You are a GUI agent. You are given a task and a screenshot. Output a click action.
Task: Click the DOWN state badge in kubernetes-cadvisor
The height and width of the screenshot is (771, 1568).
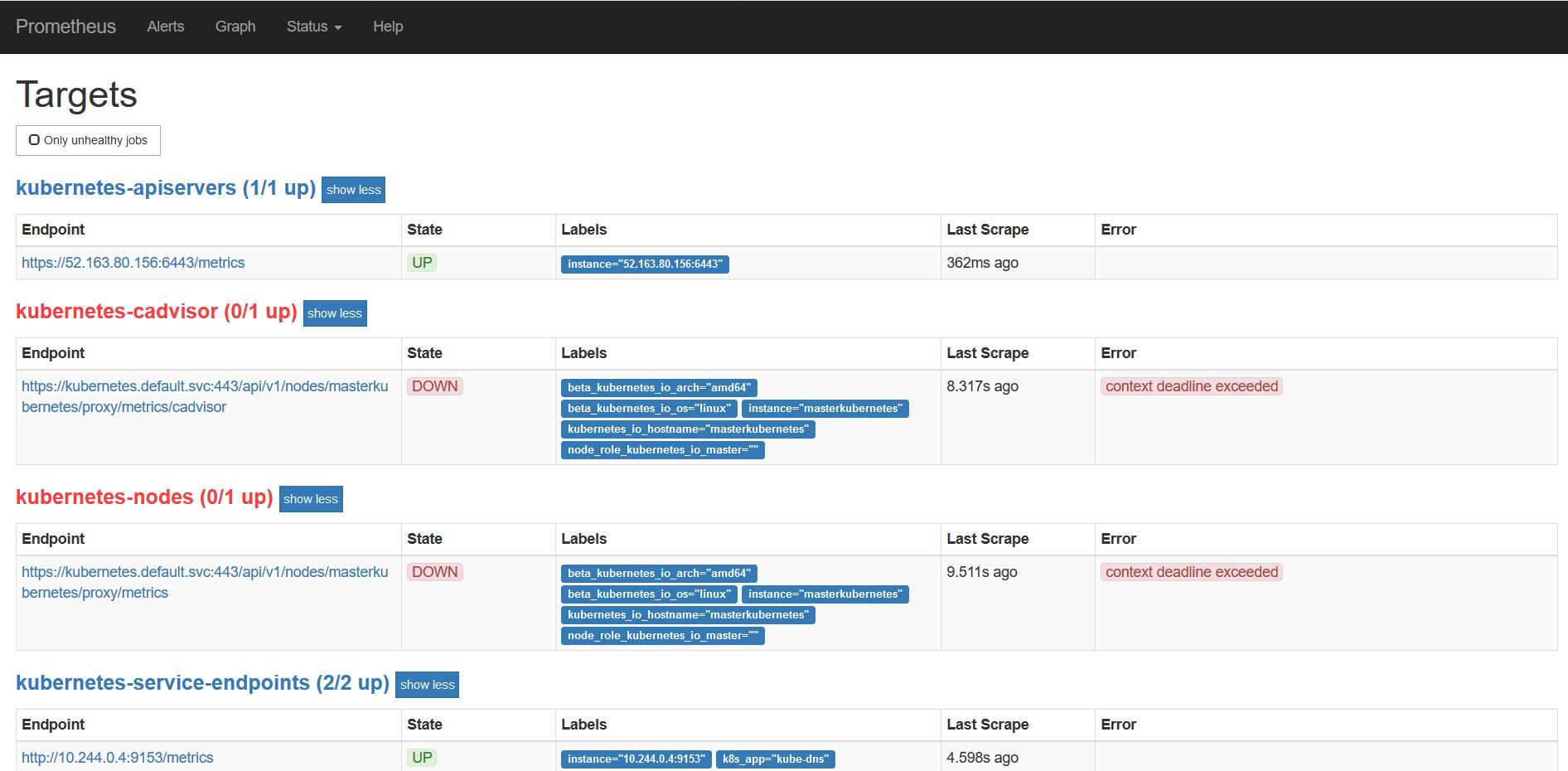point(435,386)
